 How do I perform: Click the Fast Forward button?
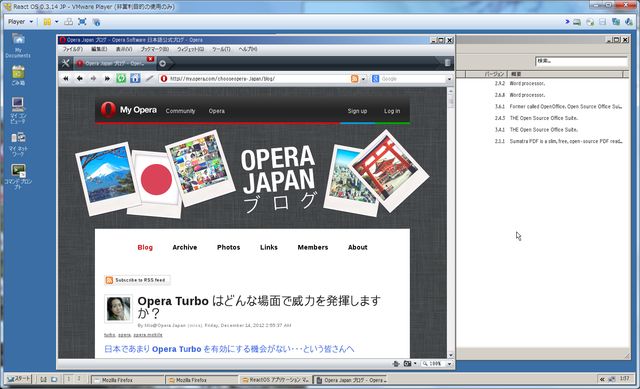coord(107,78)
